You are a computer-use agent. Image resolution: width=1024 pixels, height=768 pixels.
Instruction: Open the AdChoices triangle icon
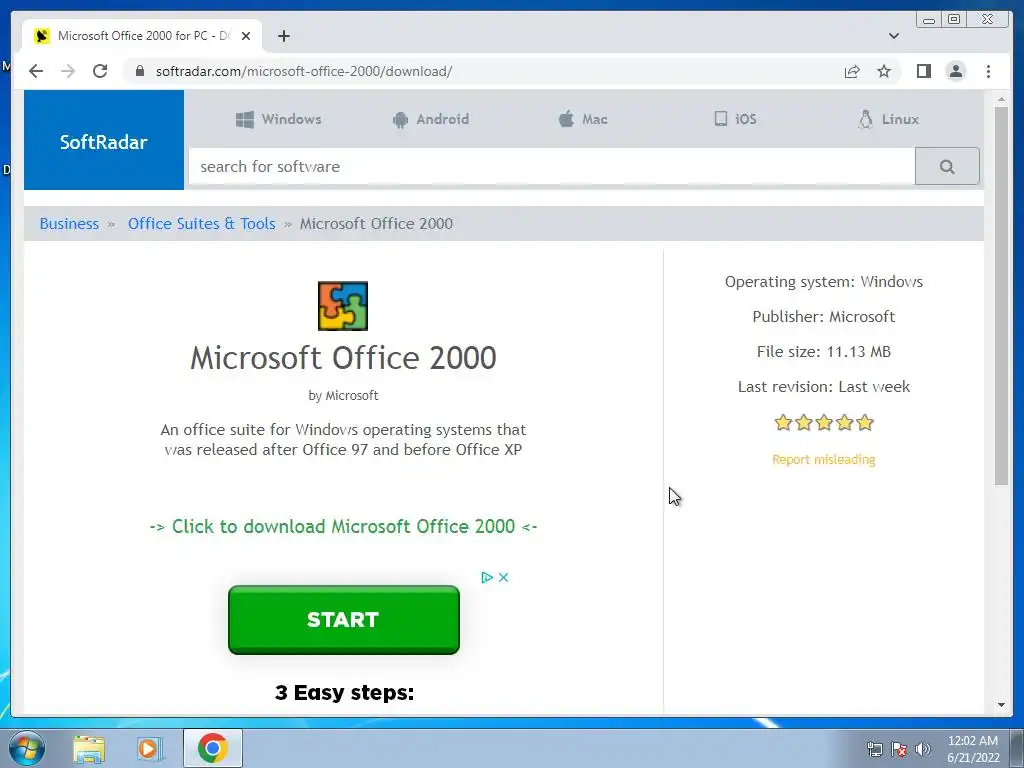click(487, 577)
